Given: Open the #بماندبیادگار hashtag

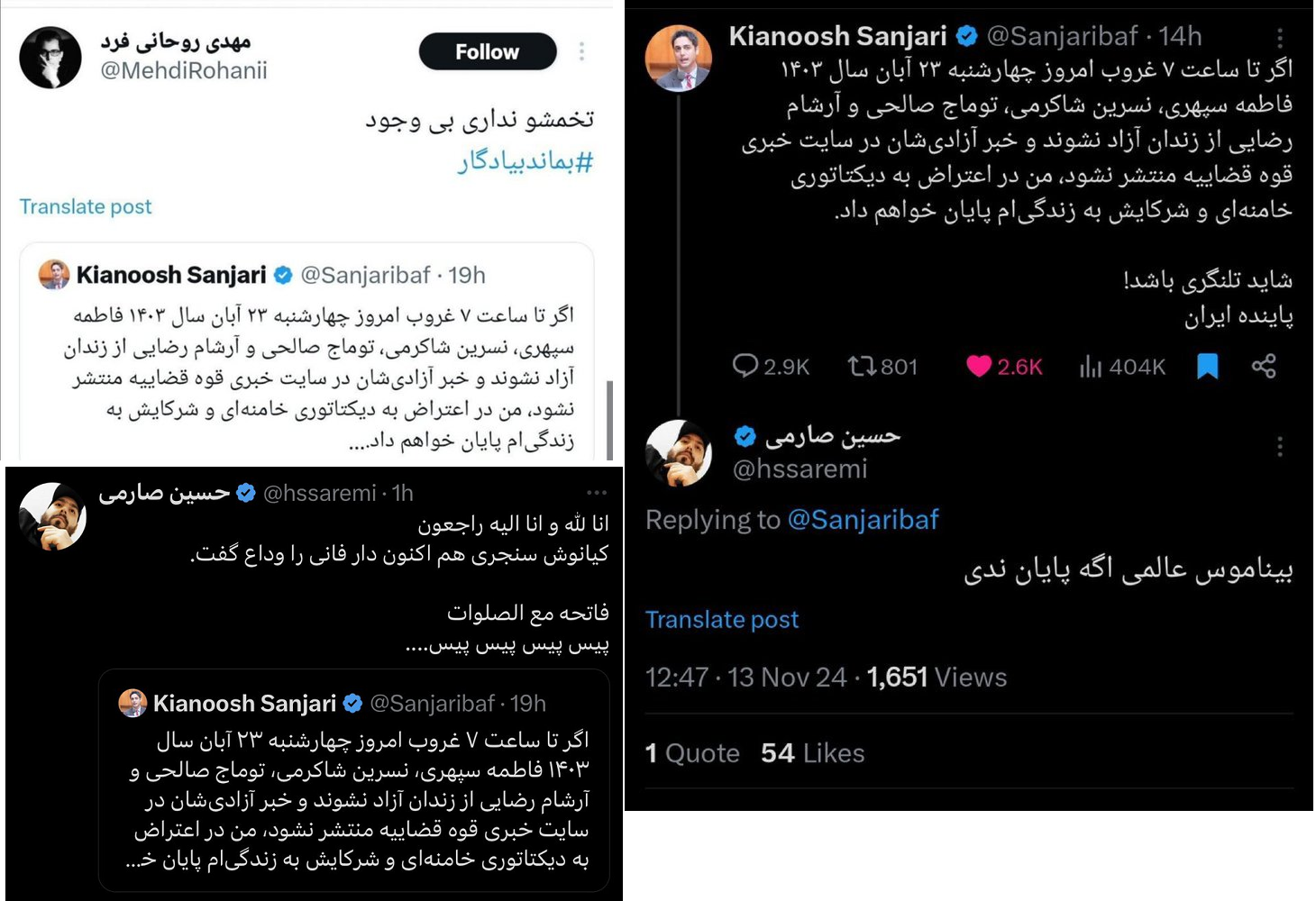Looking at the screenshot, I should click(525, 162).
